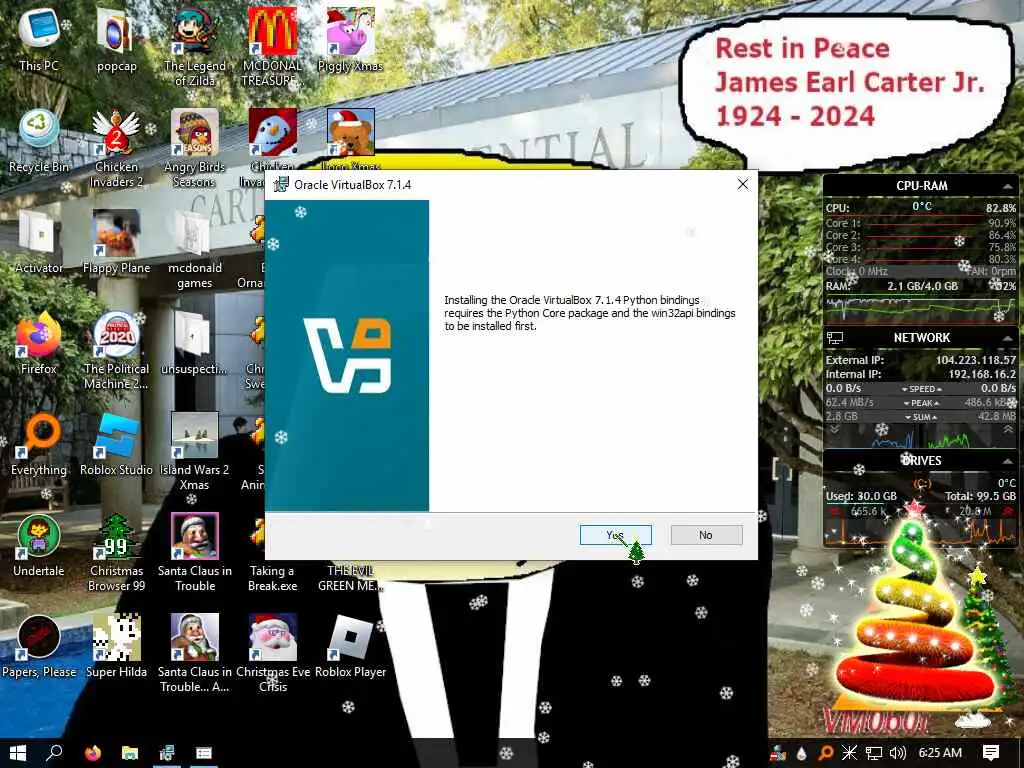Select the Chicken Invaders 2 shortcut
Viewport: 1024px width, 768px height.
(116, 149)
